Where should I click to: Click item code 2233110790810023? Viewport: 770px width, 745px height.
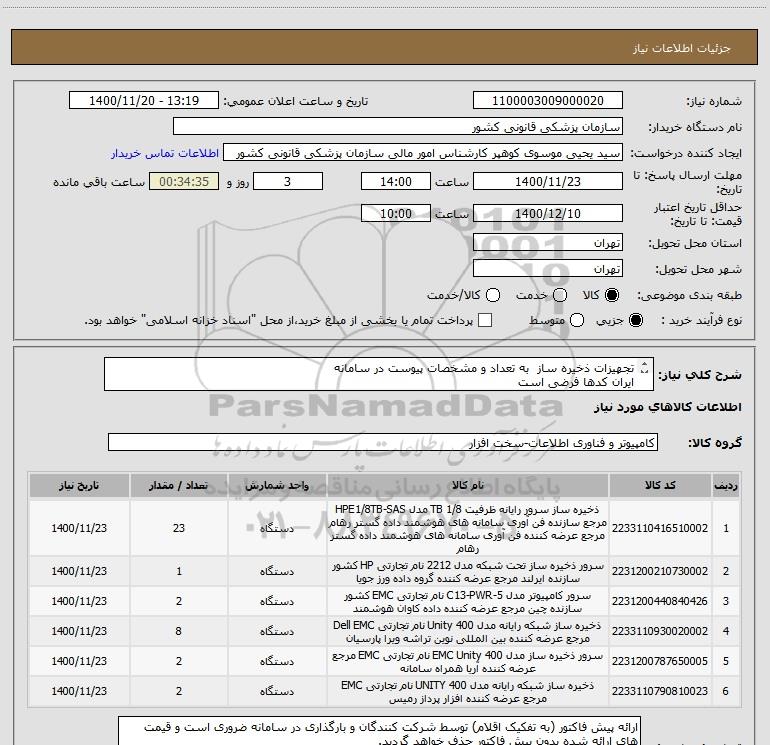click(660, 691)
